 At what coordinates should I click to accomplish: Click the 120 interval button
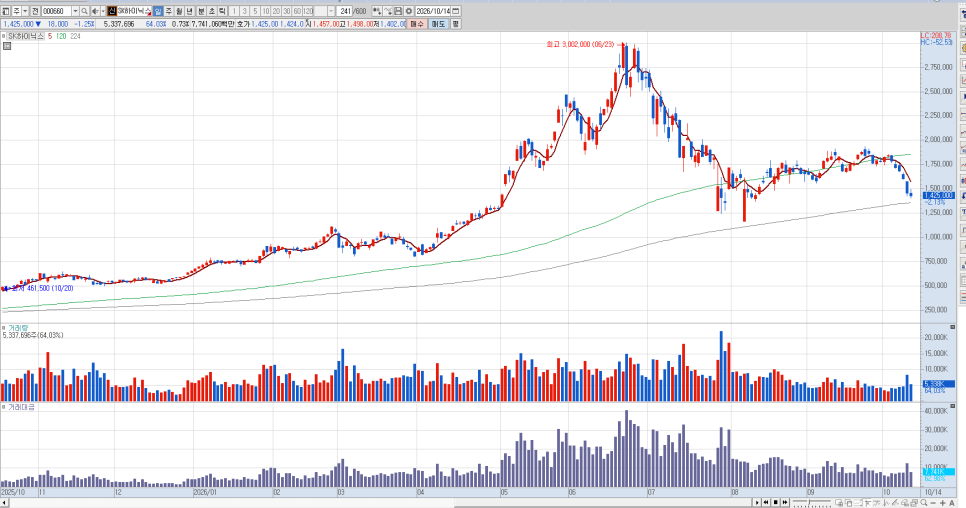(309, 11)
